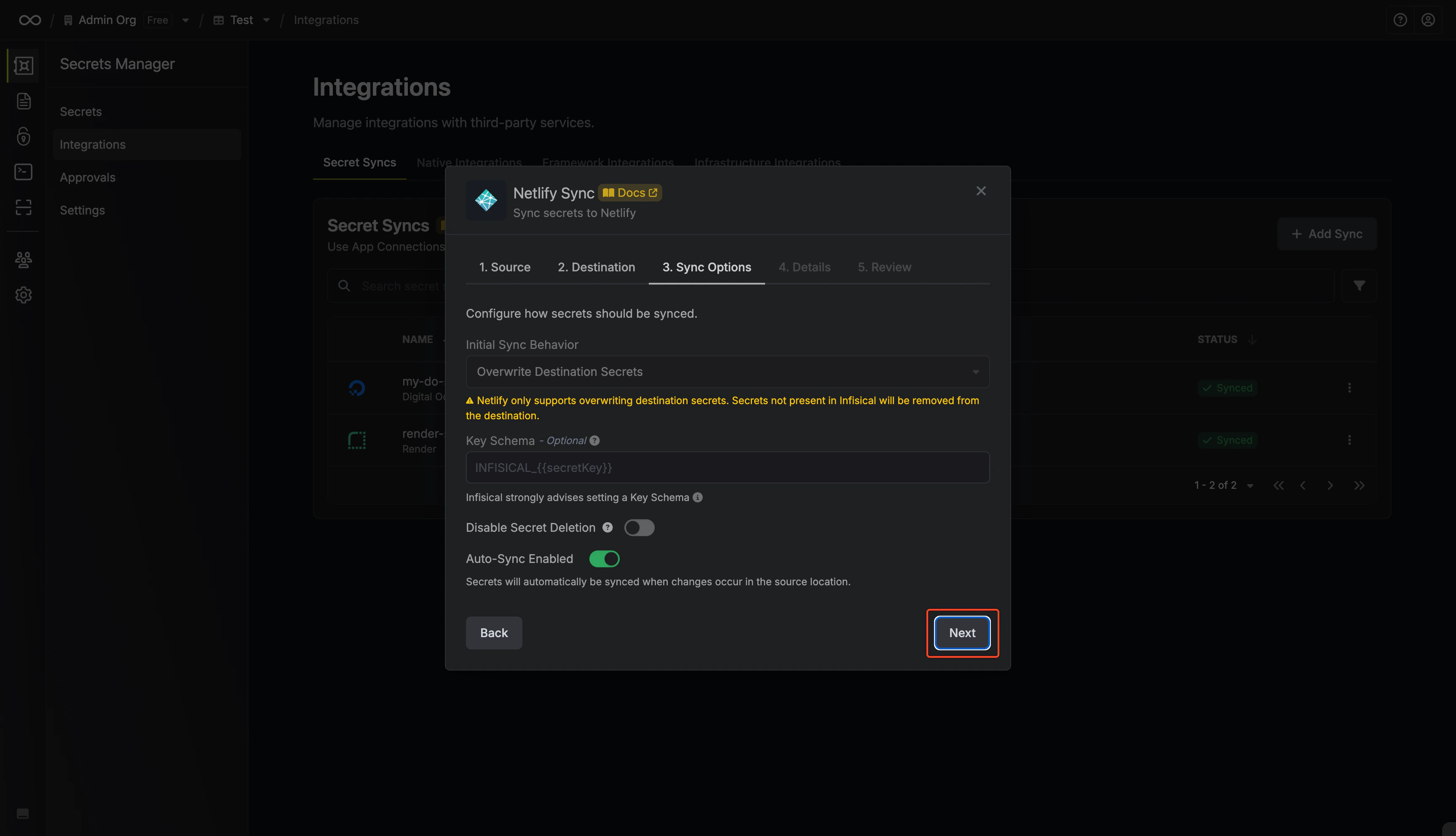Click the Next button

tap(962, 633)
